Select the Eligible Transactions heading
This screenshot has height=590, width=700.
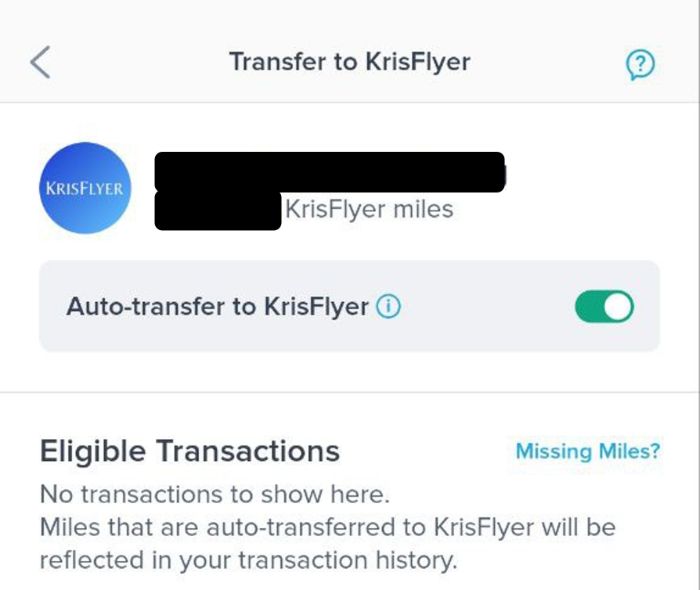point(189,451)
